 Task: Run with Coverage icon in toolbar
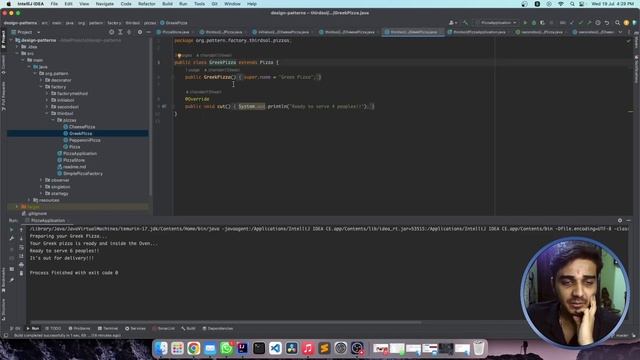point(542,23)
